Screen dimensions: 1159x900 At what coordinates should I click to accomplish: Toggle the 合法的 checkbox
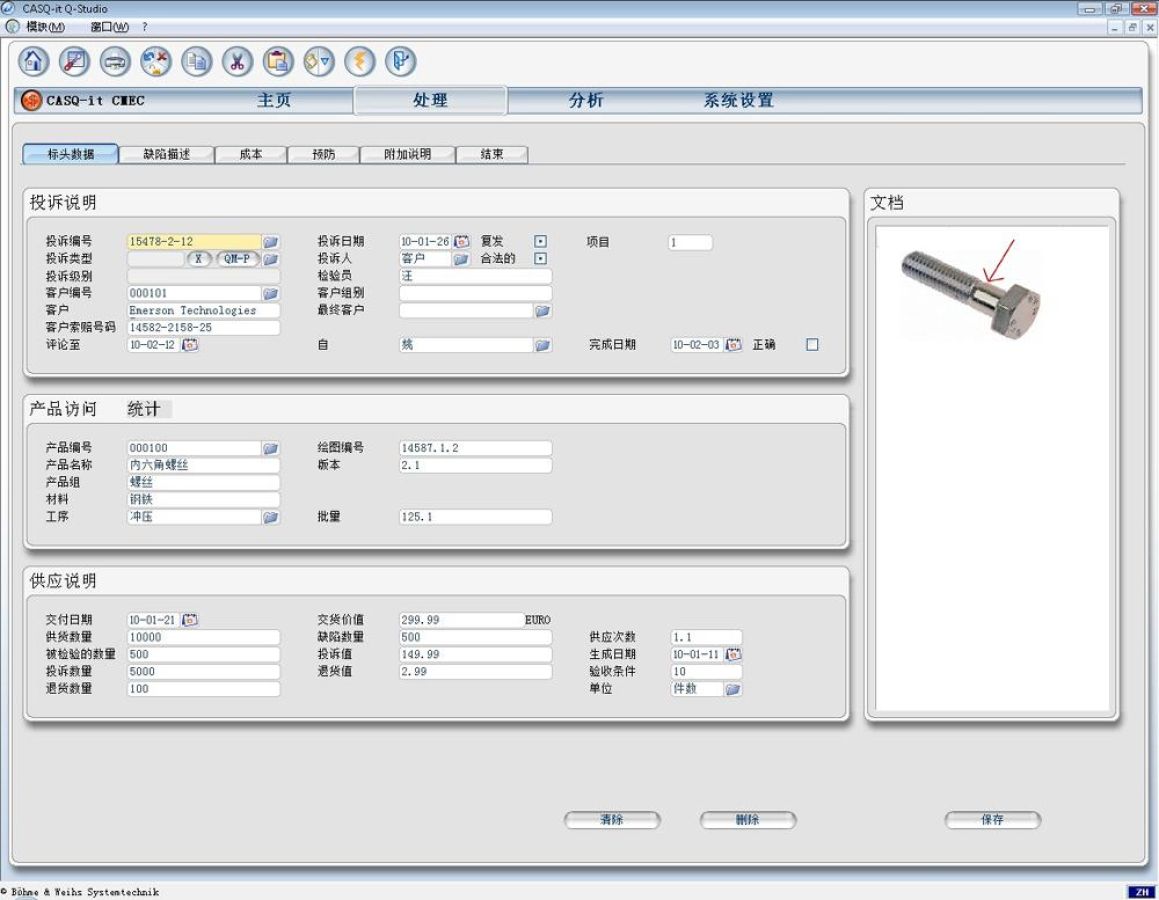click(541, 259)
